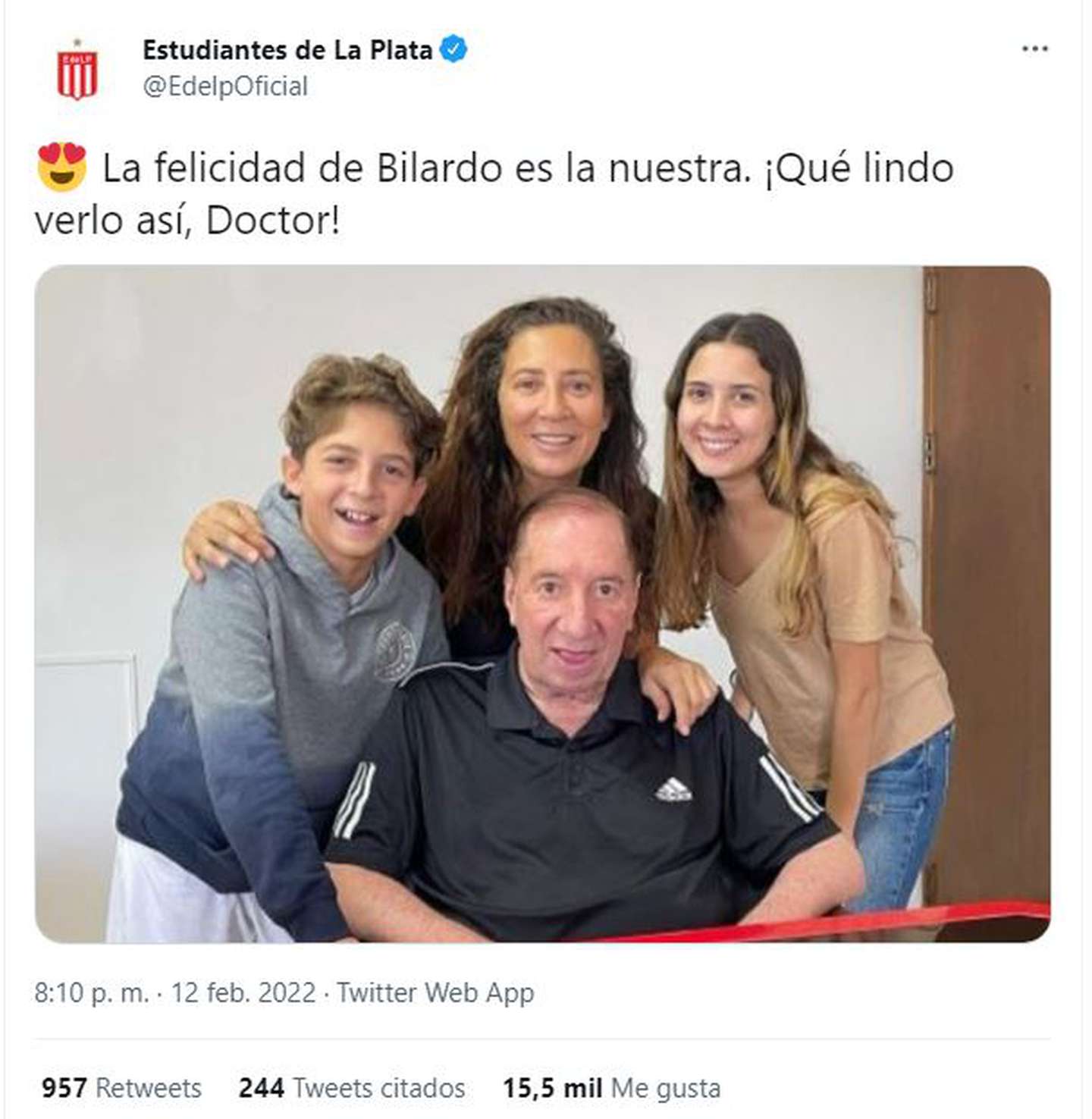Click the Twitter Web App source link
The height and width of the screenshot is (1119, 1092).
(x=435, y=993)
